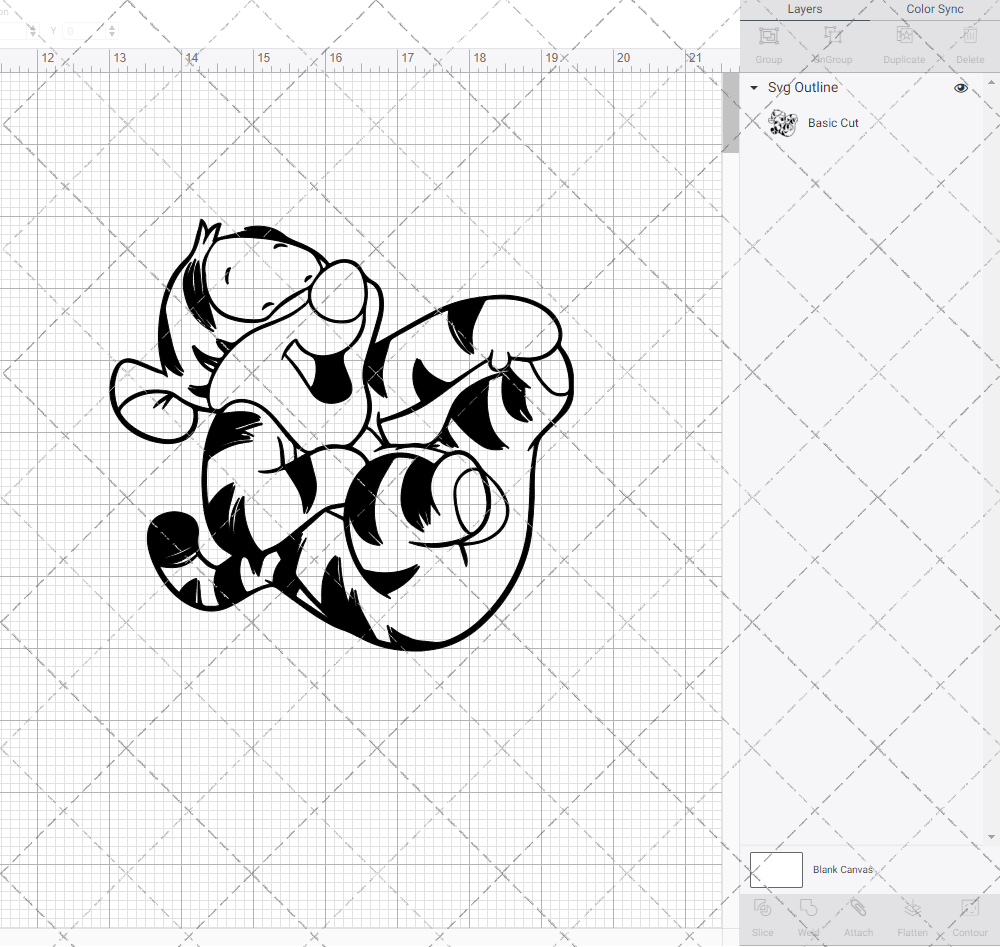
Task: Click the UnGroup icon
Action: 832,36
